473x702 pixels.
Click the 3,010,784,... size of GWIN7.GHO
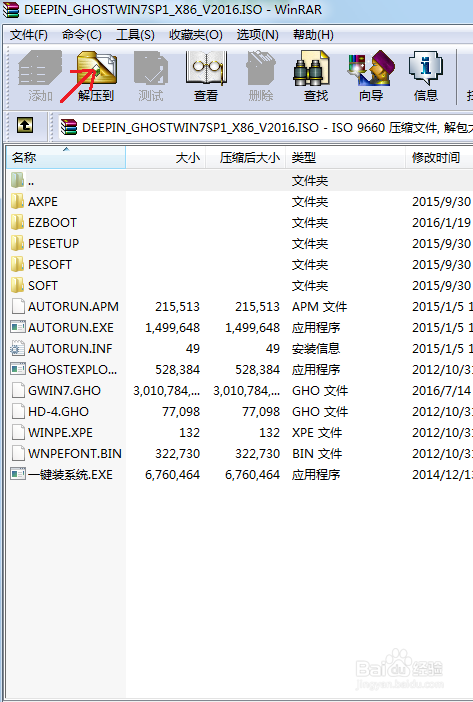point(166,391)
